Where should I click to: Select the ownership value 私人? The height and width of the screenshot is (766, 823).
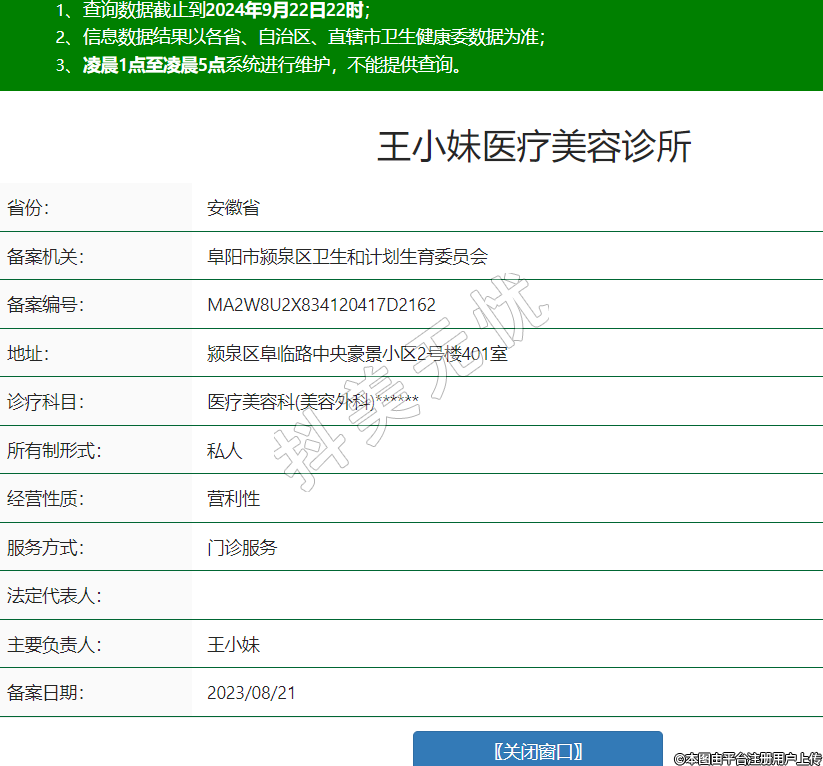(x=224, y=451)
